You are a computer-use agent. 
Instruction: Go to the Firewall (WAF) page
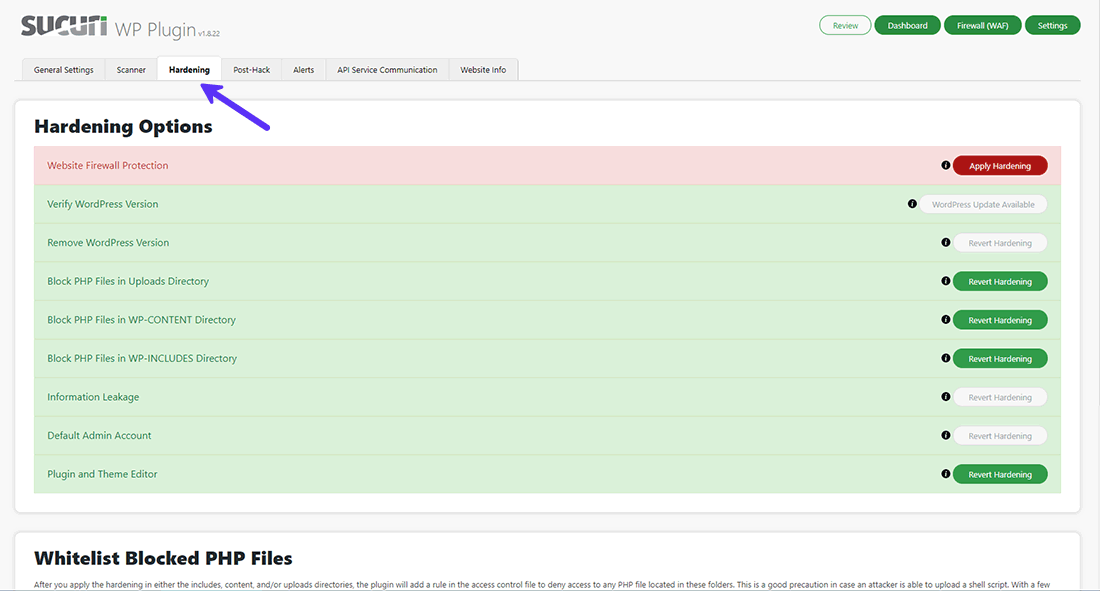[x=982, y=26]
